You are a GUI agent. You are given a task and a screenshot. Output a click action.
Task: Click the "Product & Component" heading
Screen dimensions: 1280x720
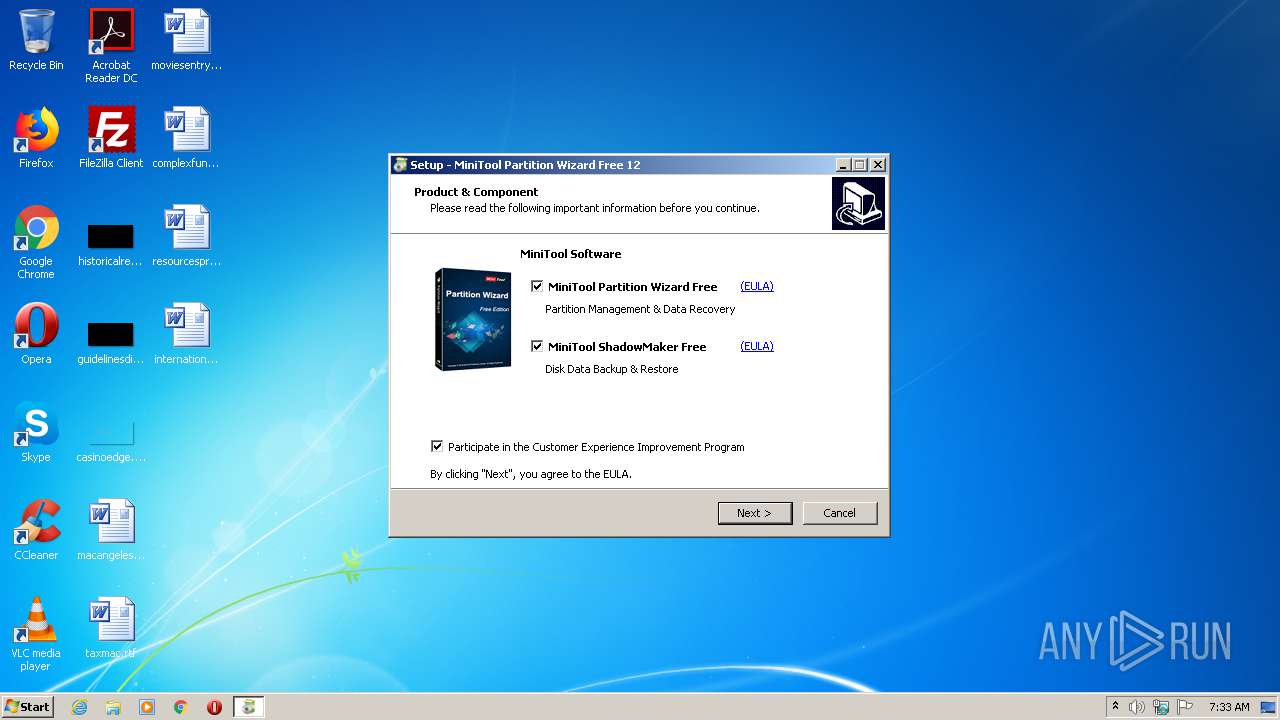[x=476, y=192]
